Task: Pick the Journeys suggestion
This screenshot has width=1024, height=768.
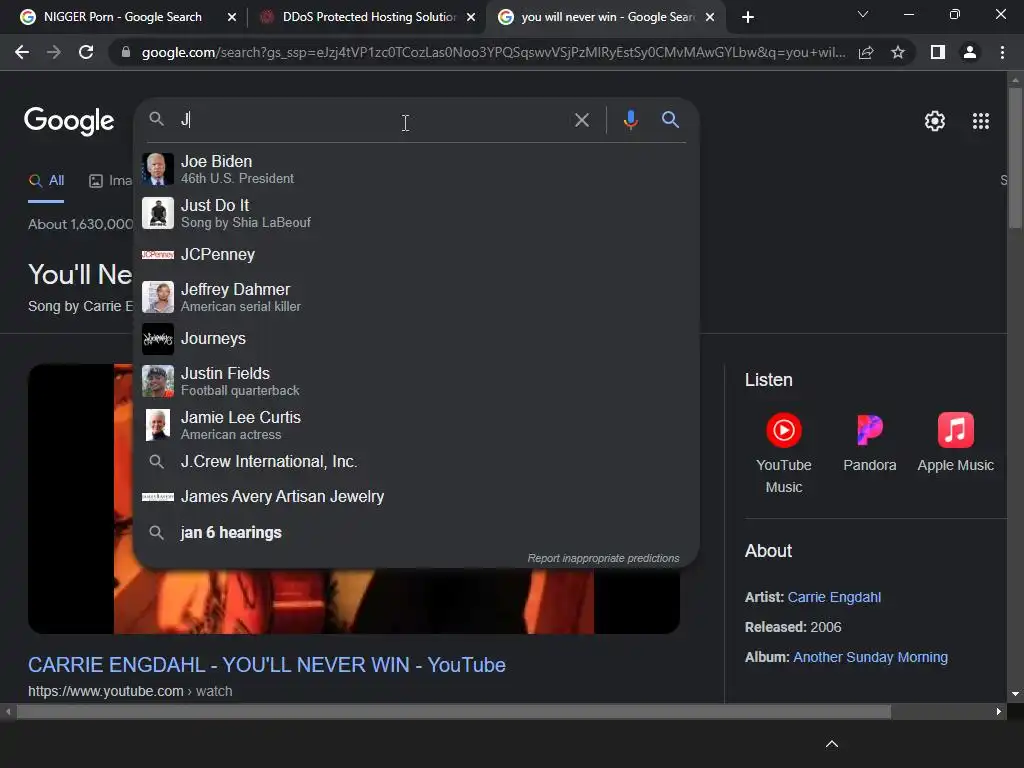Action: 416,338
